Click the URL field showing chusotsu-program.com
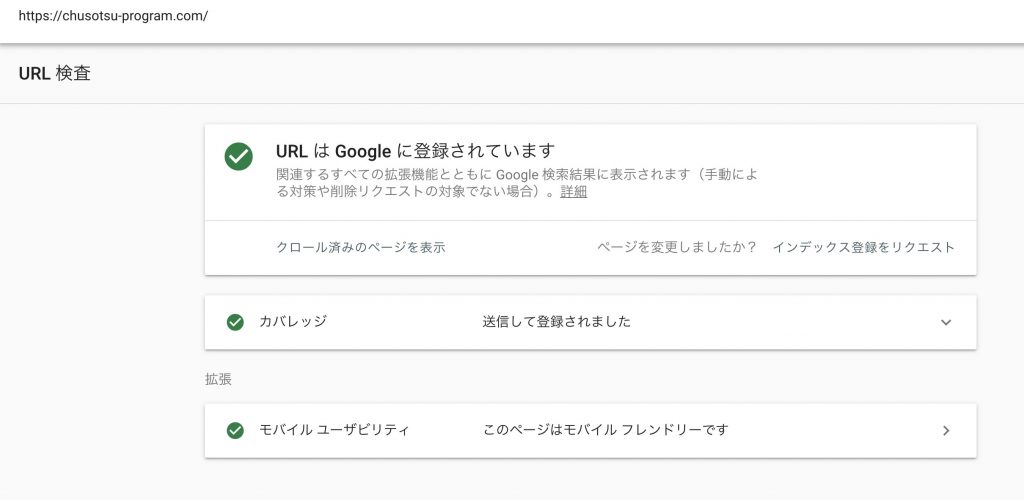 [x=114, y=16]
